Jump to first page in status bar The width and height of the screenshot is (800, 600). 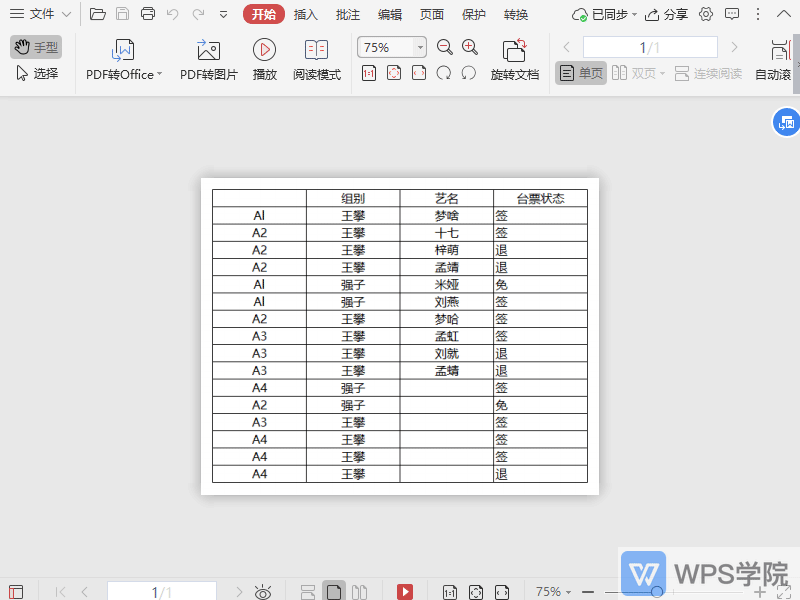[60, 592]
